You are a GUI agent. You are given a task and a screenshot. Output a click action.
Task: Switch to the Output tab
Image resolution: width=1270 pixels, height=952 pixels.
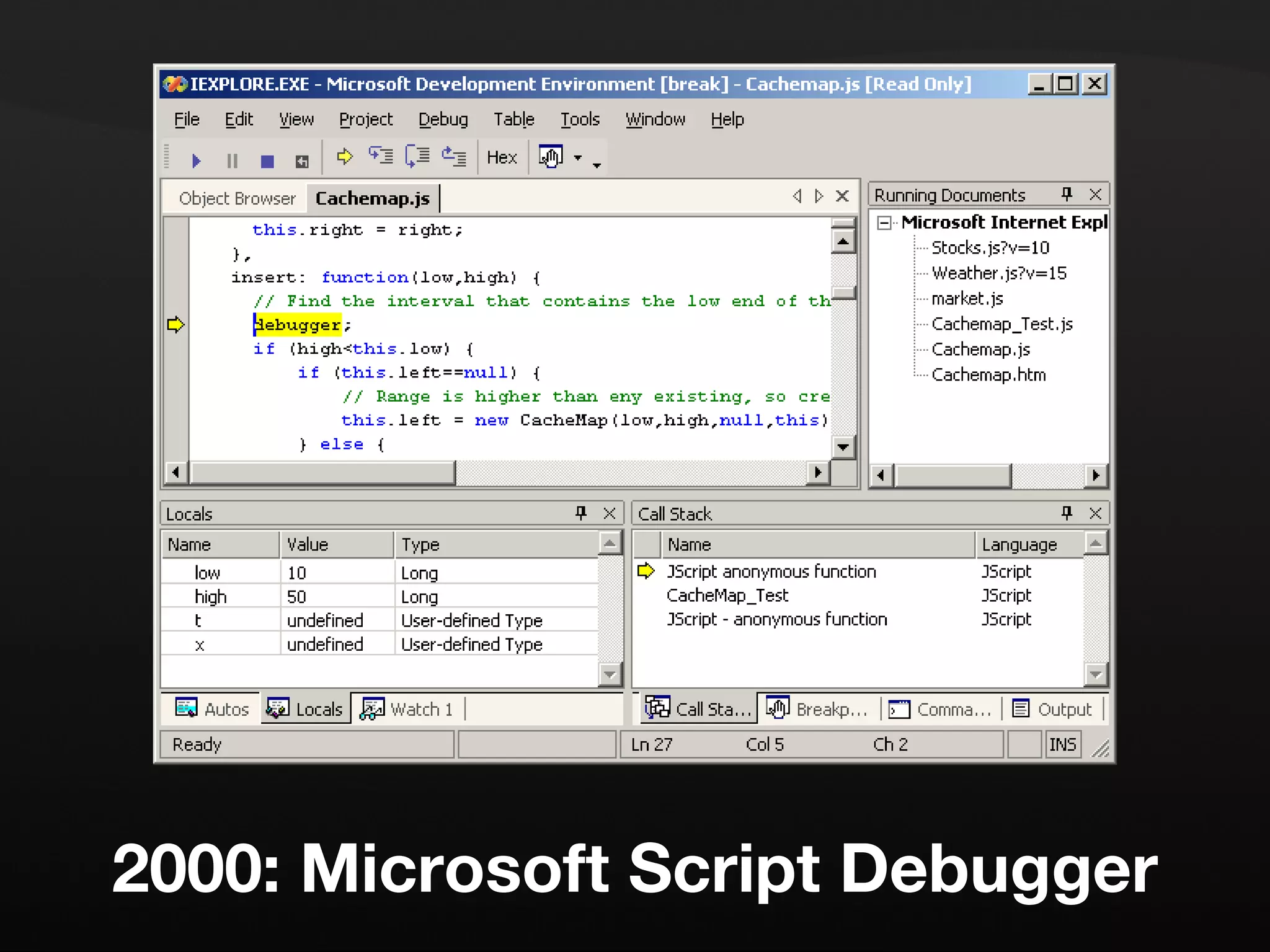[x=1052, y=709]
